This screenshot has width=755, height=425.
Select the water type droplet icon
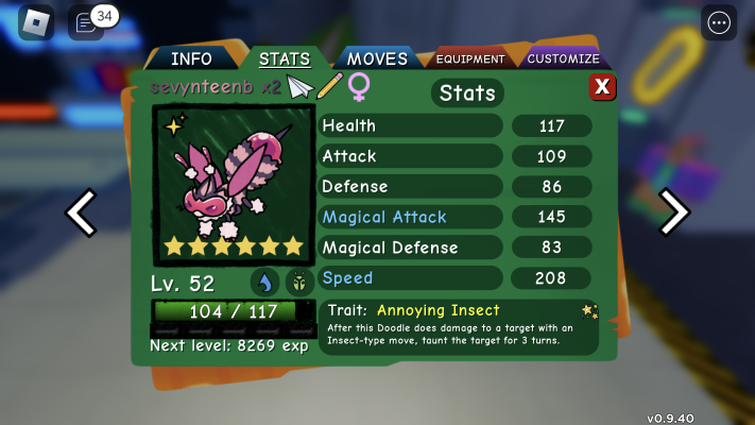click(x=265, y=282)
